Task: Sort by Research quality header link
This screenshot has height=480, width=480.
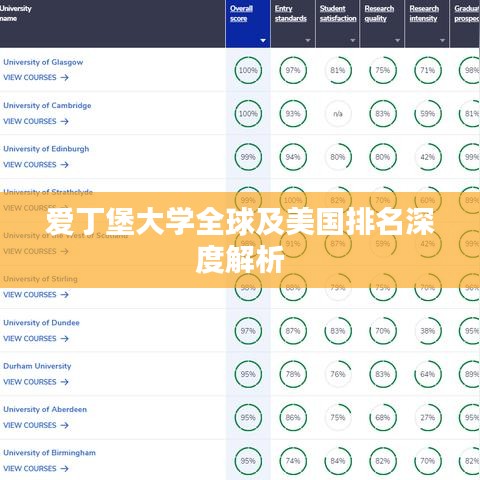Action: 379,13
